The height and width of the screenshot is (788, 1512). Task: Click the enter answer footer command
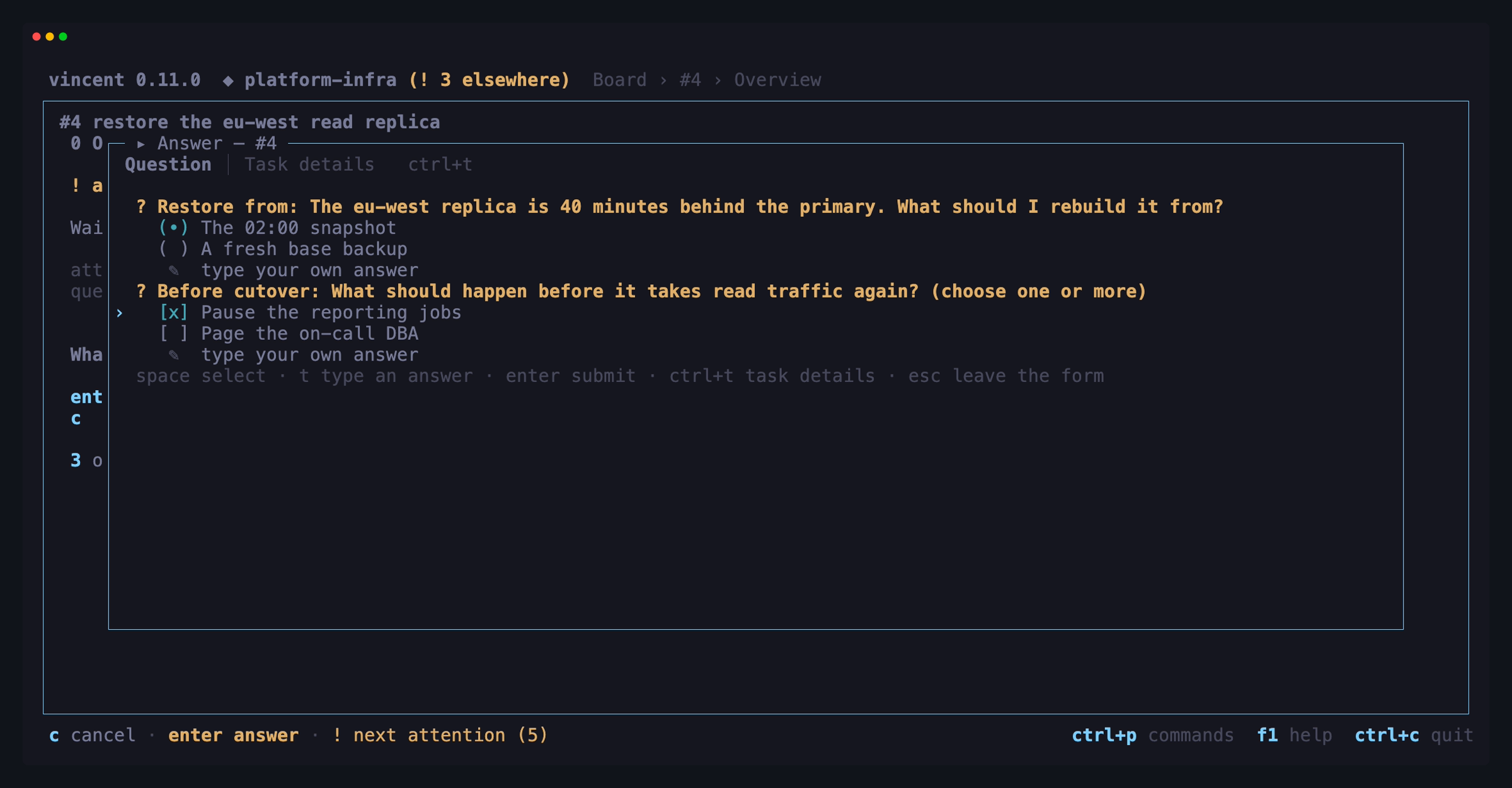coord(233,735)
